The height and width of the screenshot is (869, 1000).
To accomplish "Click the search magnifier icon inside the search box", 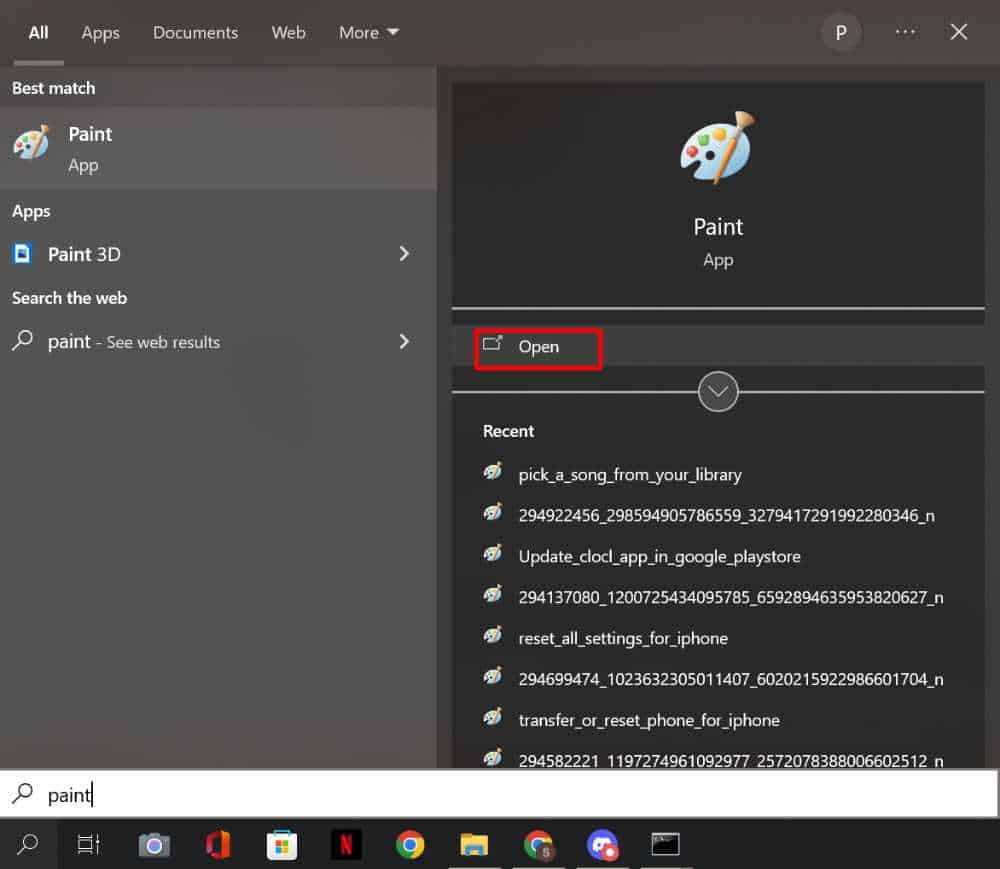I will (x=22, y=794).
